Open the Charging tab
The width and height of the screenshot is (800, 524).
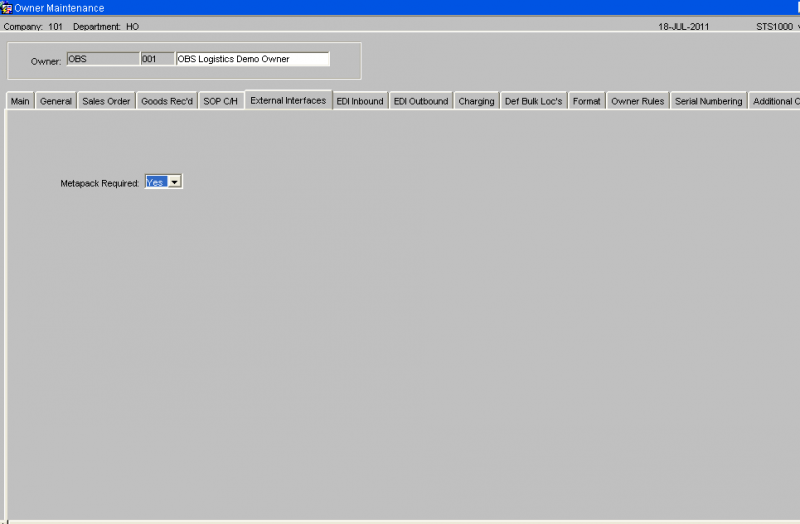pos(476,101)
